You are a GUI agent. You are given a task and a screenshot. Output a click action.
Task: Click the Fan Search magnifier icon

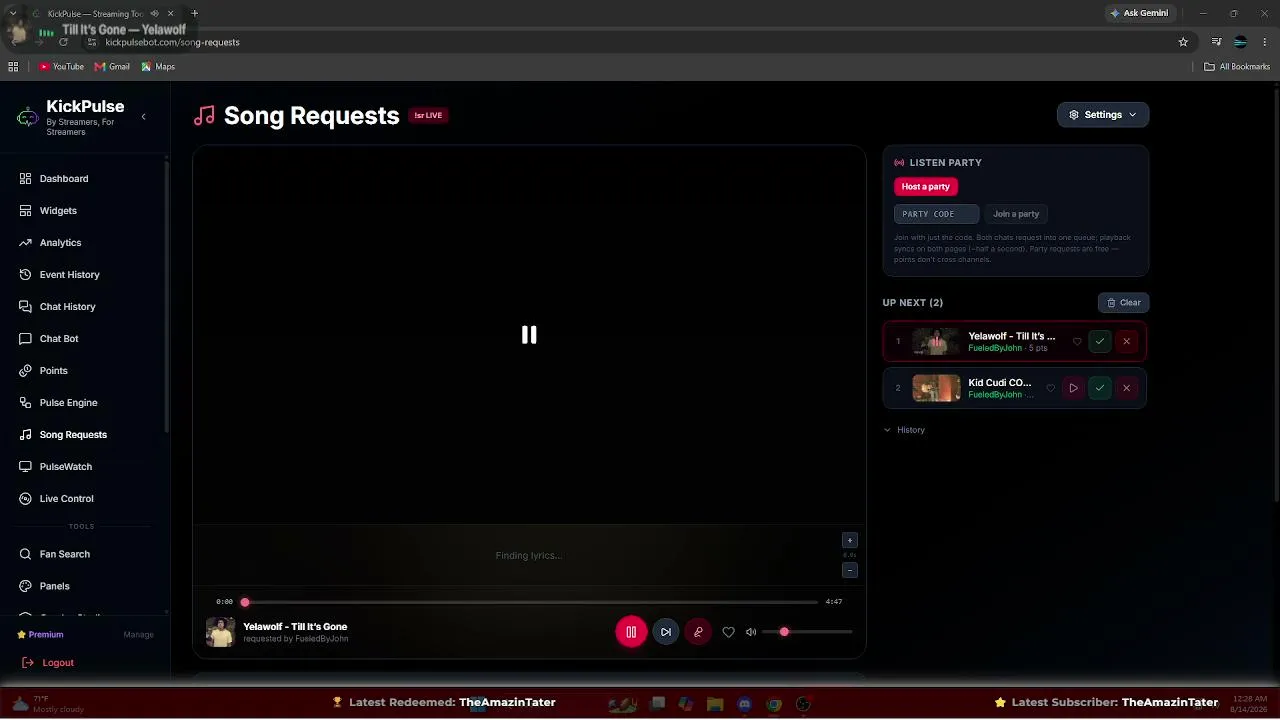click(26, 554)
